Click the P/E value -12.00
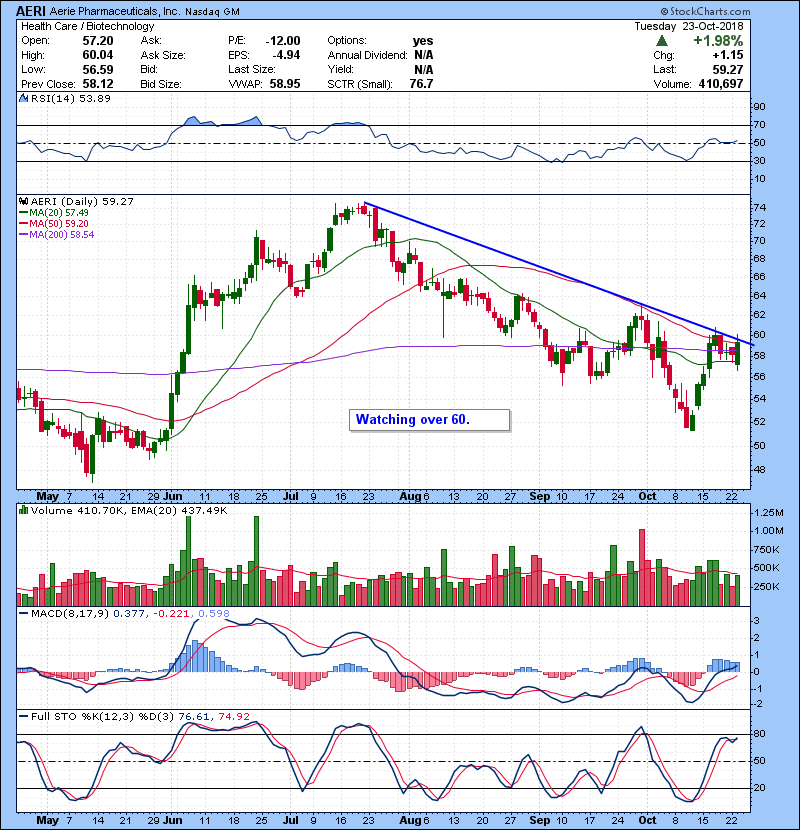 [283, 41]
